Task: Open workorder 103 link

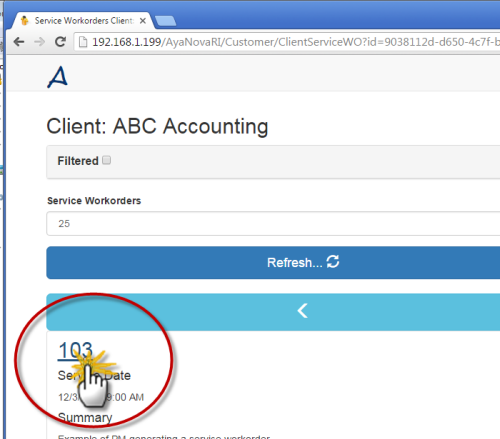Action: 75,350
